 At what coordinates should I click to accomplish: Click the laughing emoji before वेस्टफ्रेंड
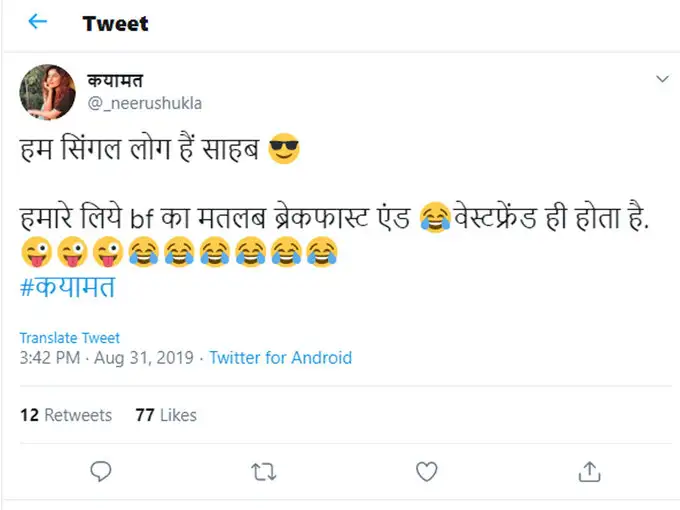435,217
